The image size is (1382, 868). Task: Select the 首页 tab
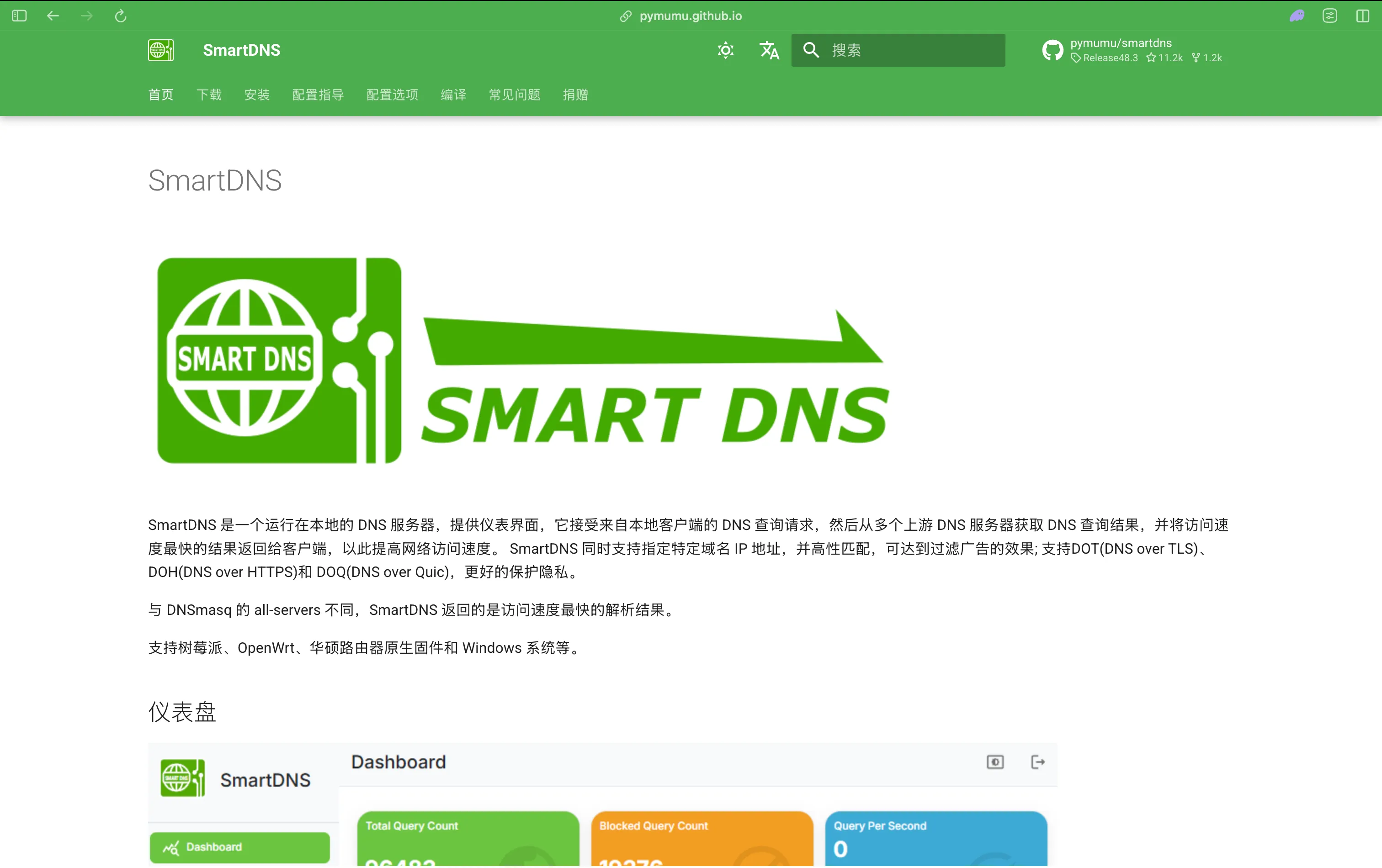tap(161, 95)
